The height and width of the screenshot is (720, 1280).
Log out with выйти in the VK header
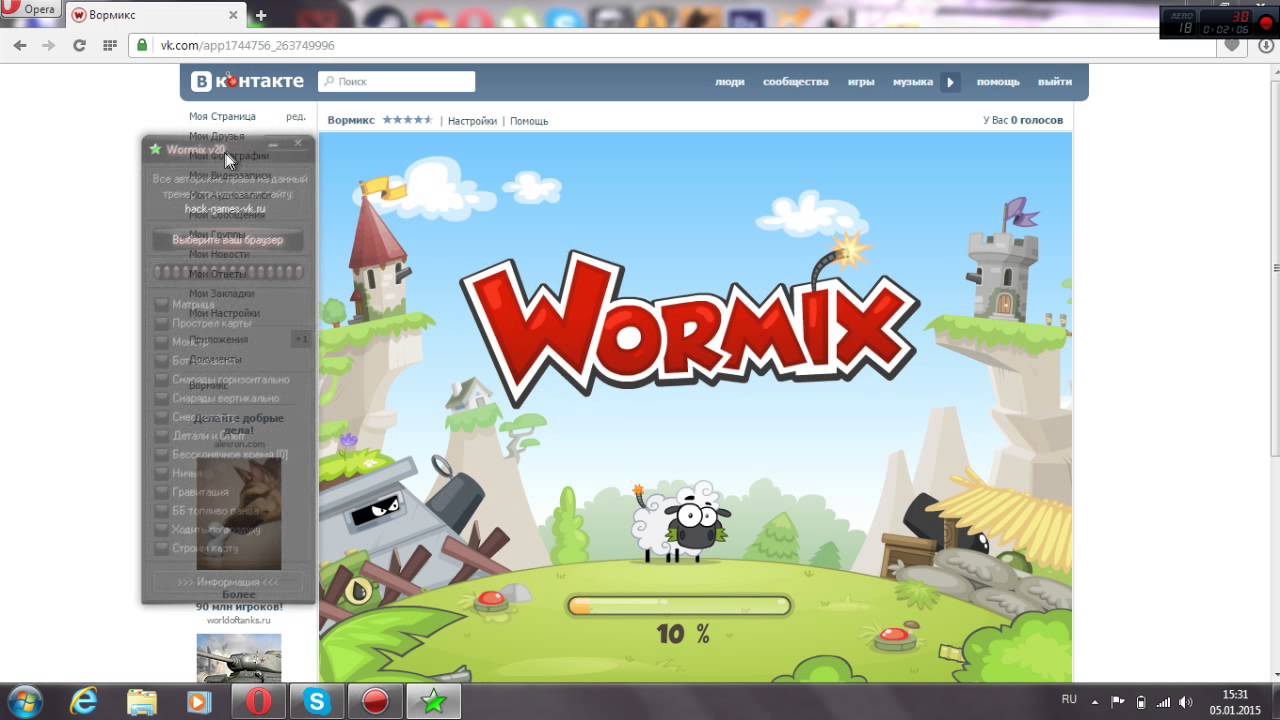pyautogui.click(x=1055, y=82)
